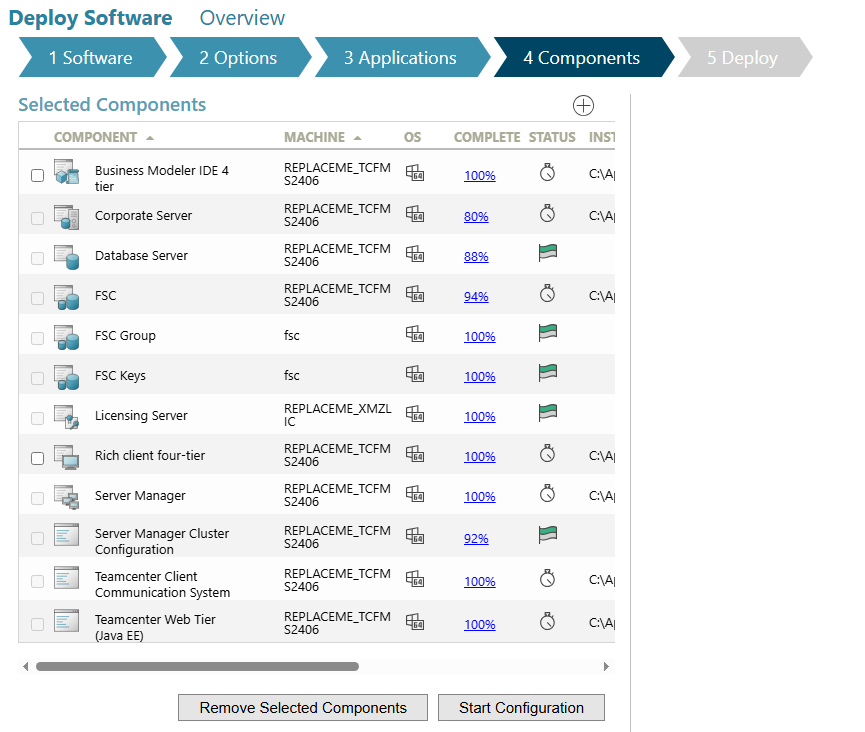The width and height of the screenshot is (865, 732).
Task: Click the flag status icon for Database Server
Action: click(548, 253)
